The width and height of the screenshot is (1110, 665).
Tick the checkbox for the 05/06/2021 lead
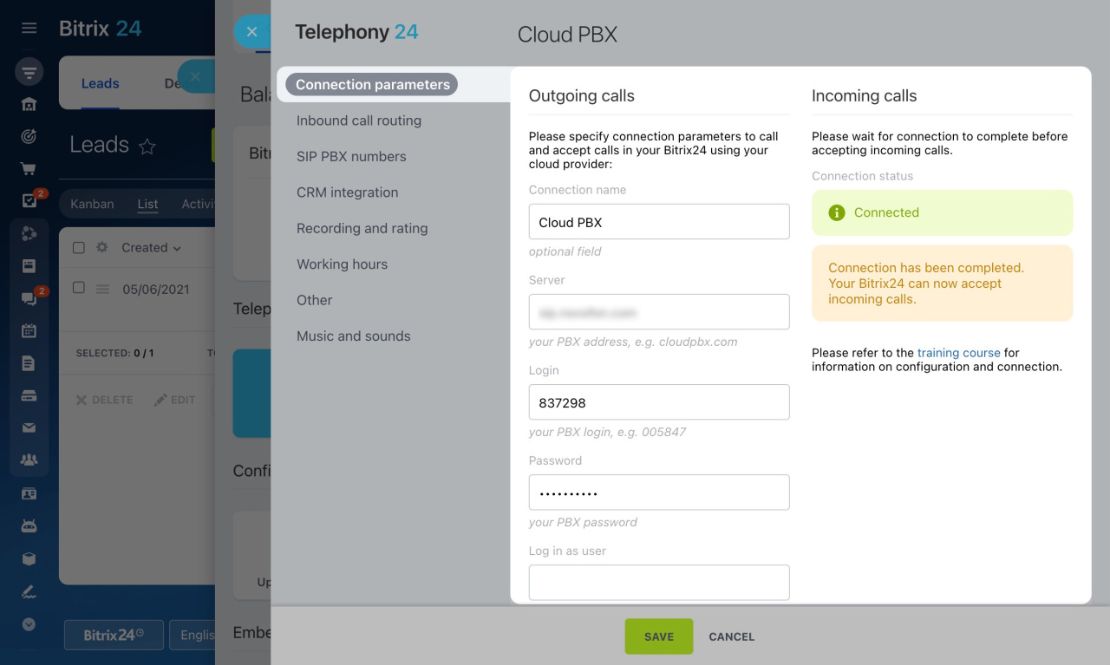point(79,288)
